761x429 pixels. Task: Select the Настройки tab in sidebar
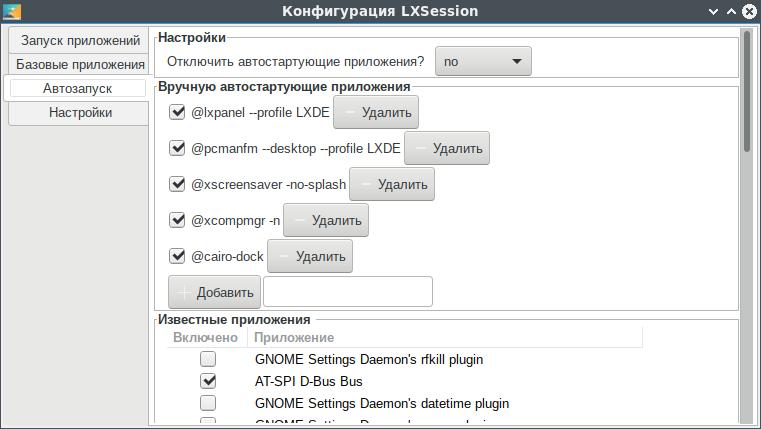(x=80, y=113)
